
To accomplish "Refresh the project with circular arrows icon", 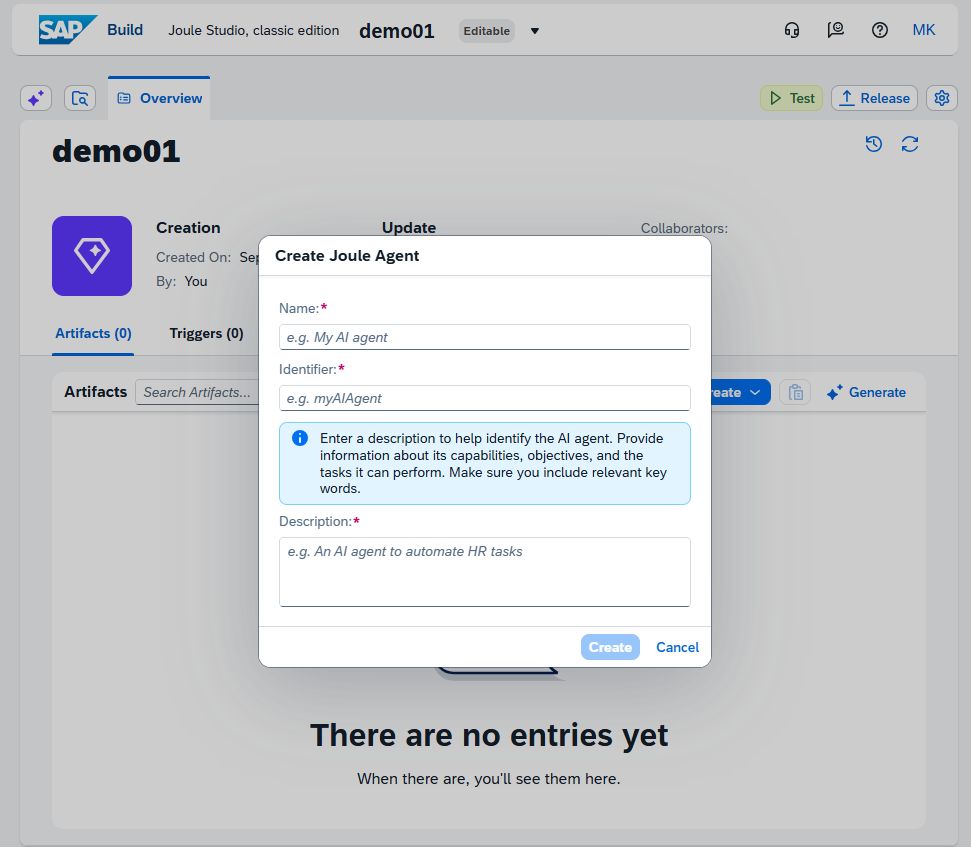I will (910, 144).
